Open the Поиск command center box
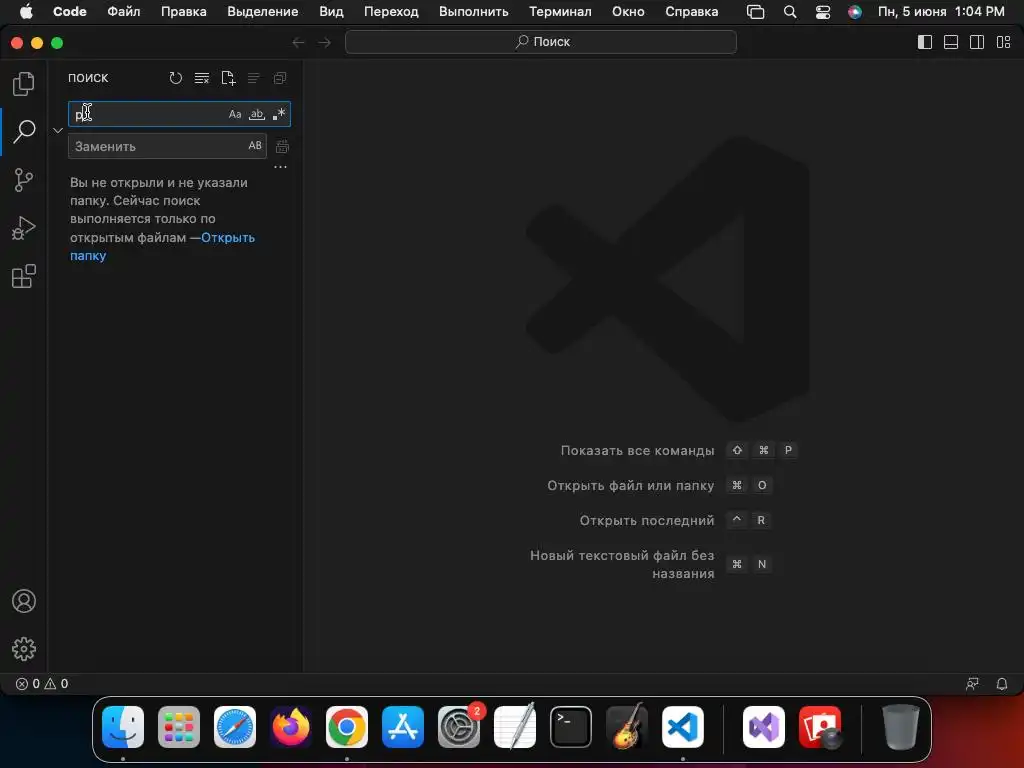The height and width of the screenshot is (768, 1024). pyautogui.click(x=541, y=42)
